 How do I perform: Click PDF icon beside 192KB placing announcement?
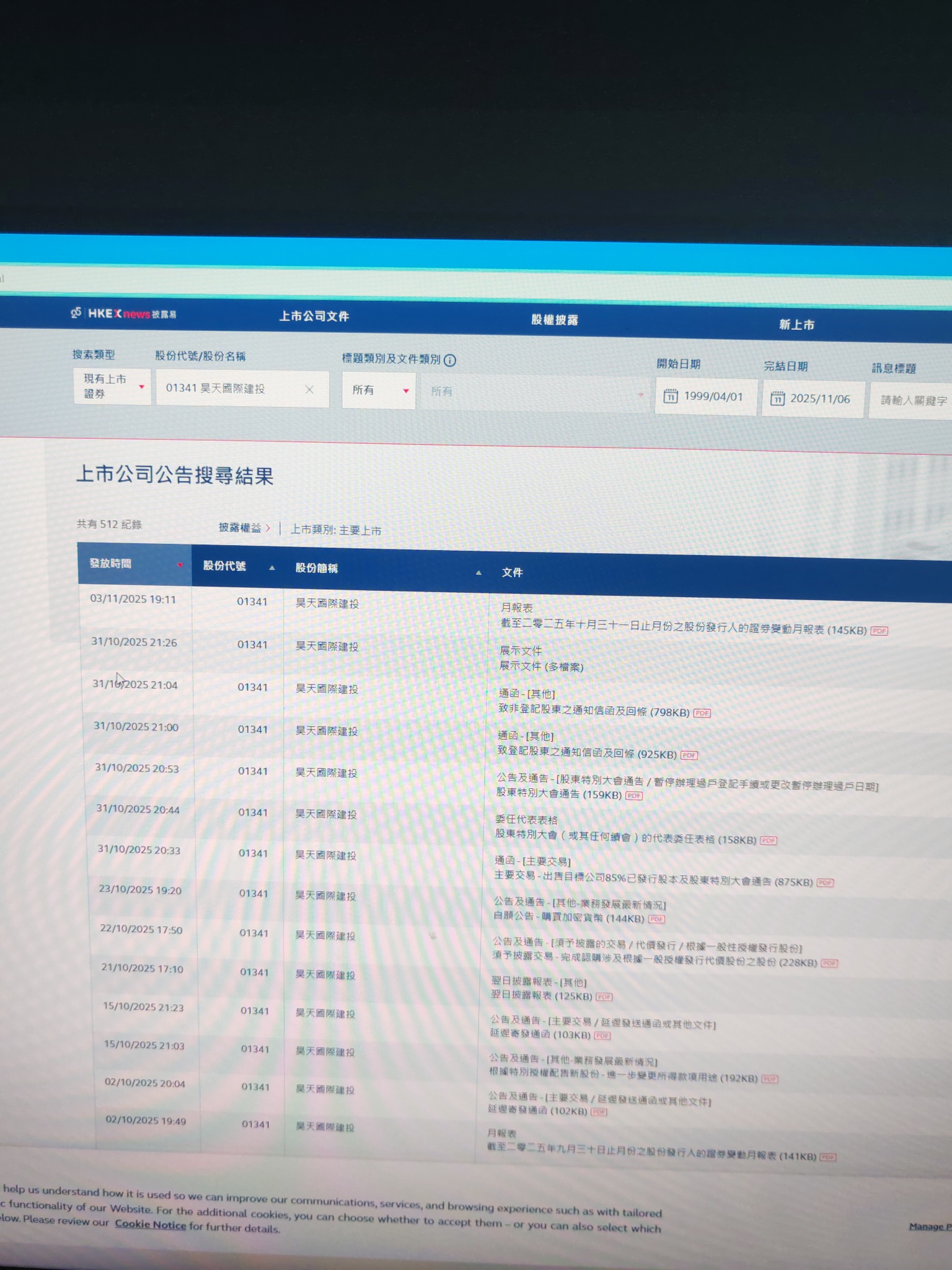click(770, 1079)
